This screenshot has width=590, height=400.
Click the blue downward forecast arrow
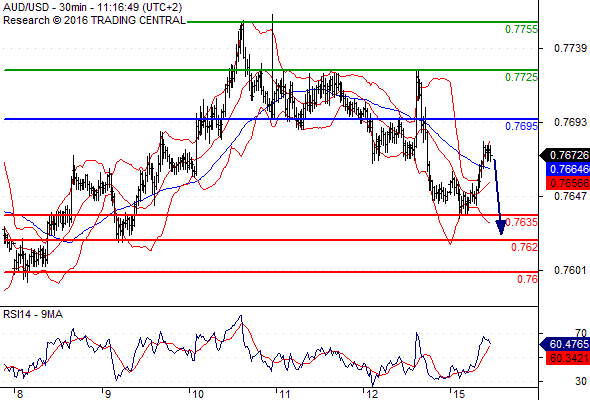(x=498, y=196)
